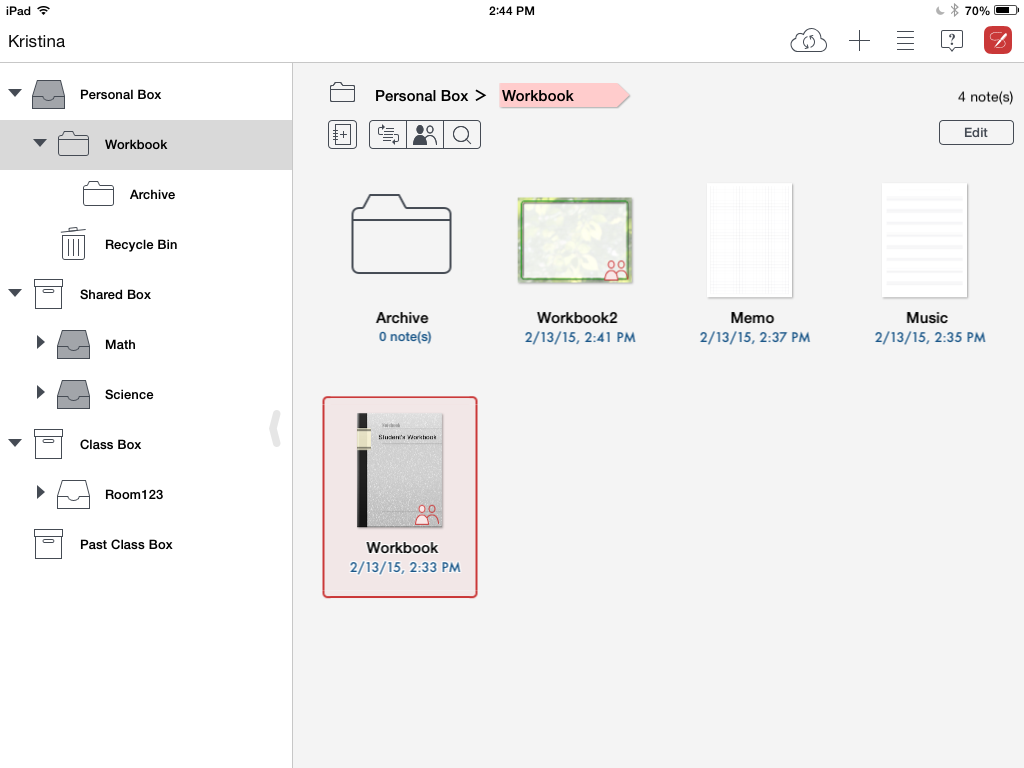Open the Workbook2 note thumbnail

pyautogui.click(x=575, y=240)
